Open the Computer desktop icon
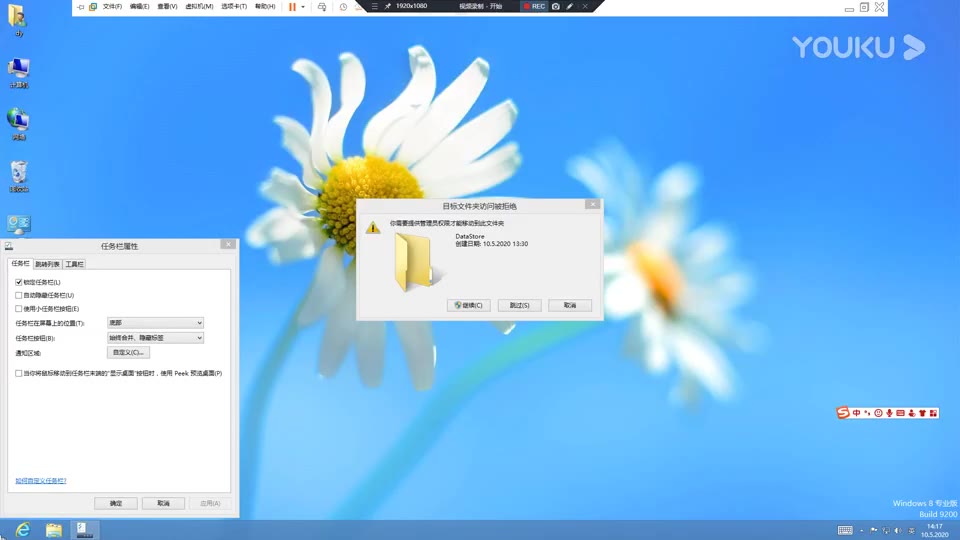960x540 pixels. click(x=18, y=72)
